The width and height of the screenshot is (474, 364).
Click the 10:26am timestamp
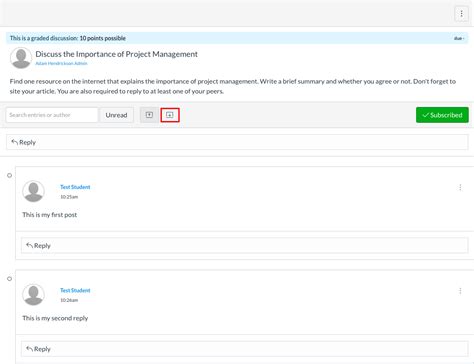69,300
